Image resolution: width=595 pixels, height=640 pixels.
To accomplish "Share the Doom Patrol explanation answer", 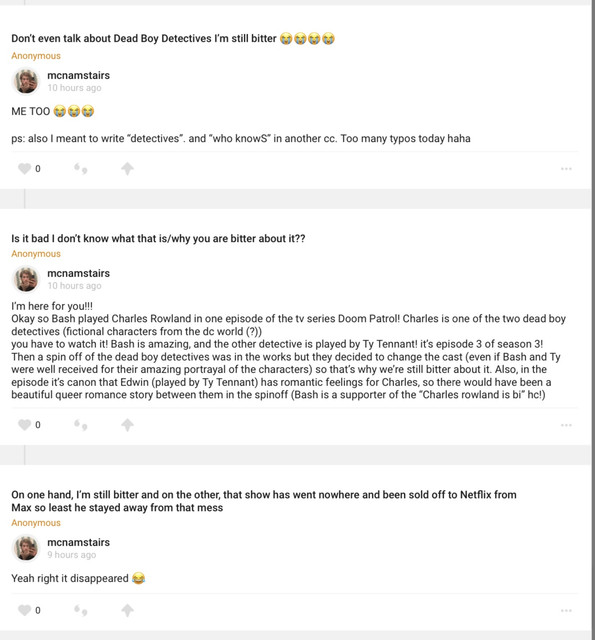I will click(127, 424).
